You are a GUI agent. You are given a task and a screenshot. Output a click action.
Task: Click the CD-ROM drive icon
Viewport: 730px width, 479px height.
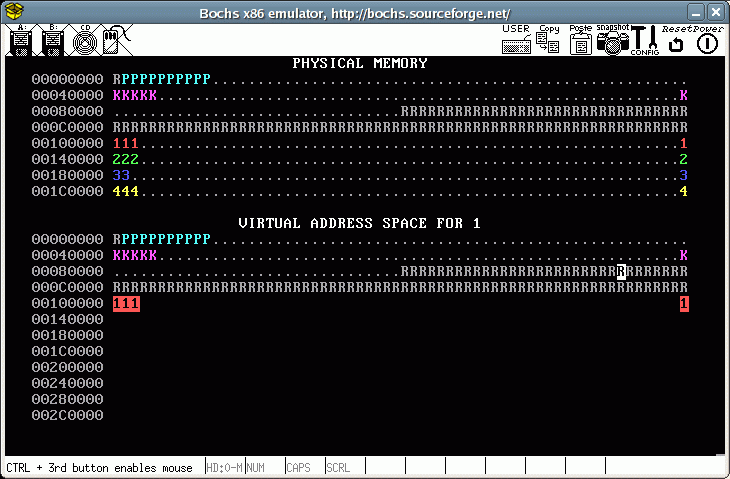pyautogui.click(x=85, y=40)
